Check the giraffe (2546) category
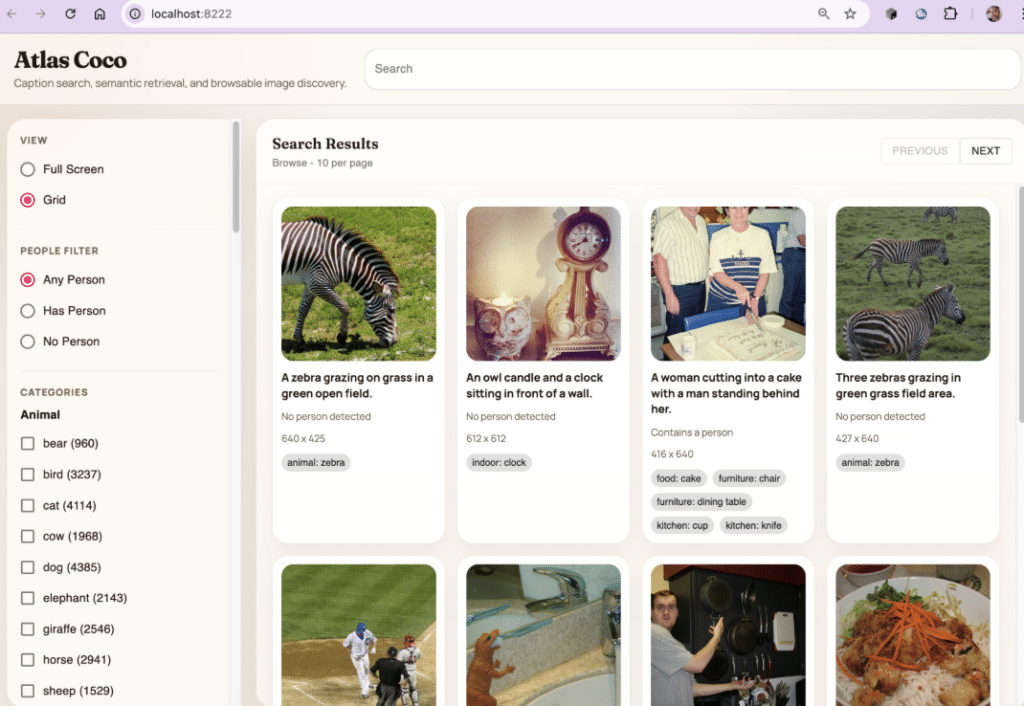1024x706 pixels. click(27, 629)
